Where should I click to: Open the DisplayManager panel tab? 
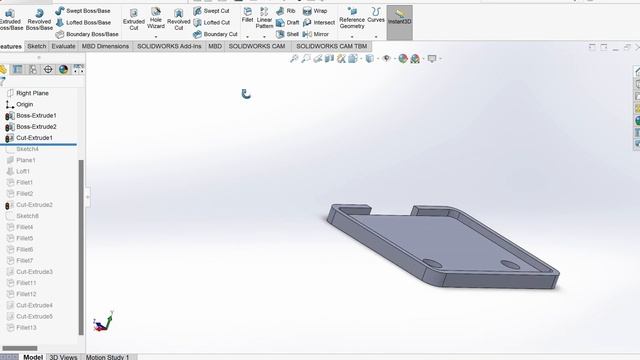63,69
